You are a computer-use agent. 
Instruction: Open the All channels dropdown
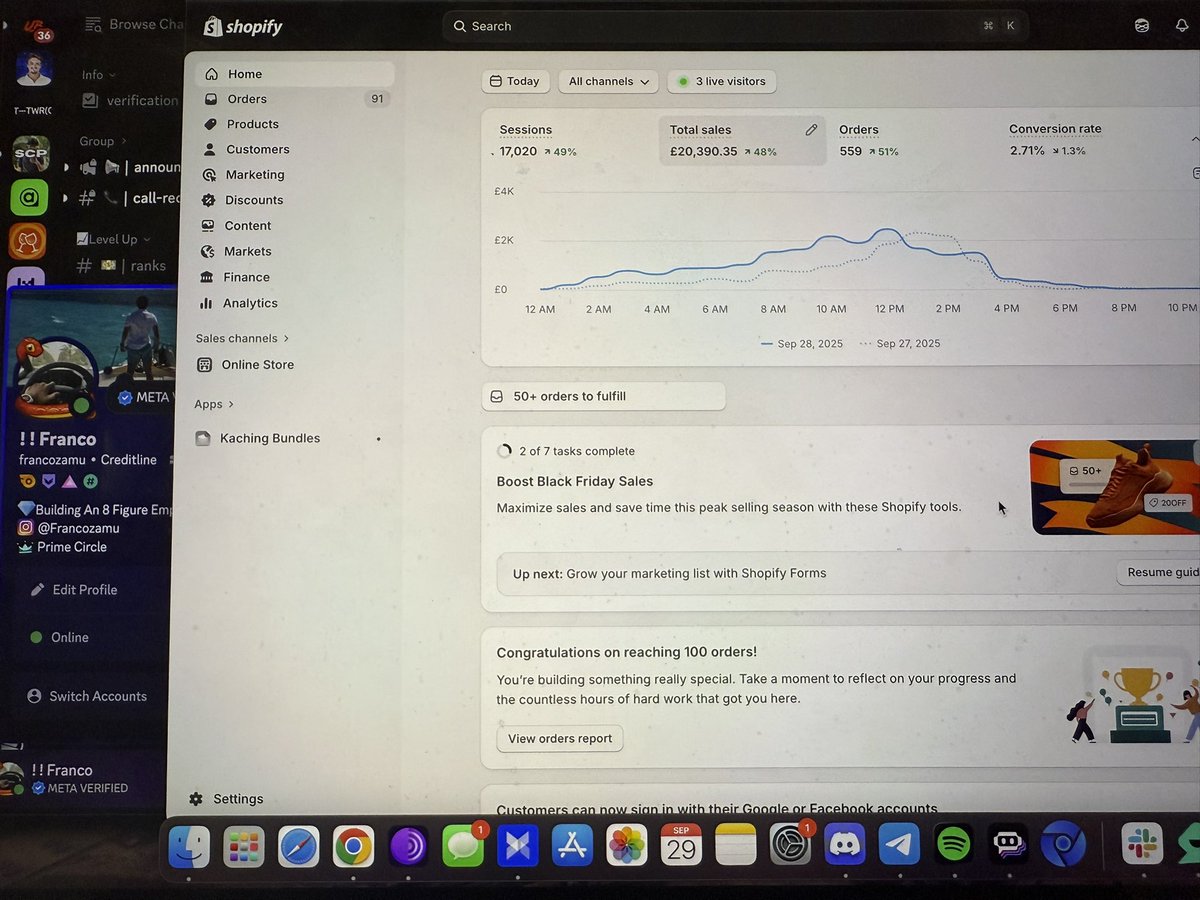[x=608, y=81]
